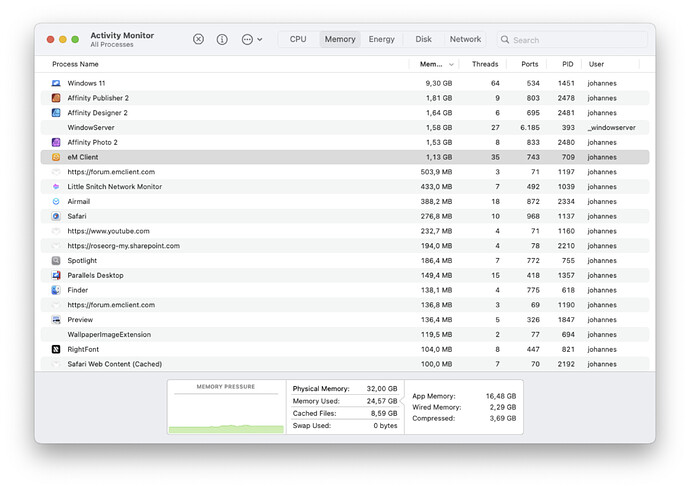Switch to the Disk tab
The width and height of the screenshot is (690, 488).
click(x=423, y=39)
